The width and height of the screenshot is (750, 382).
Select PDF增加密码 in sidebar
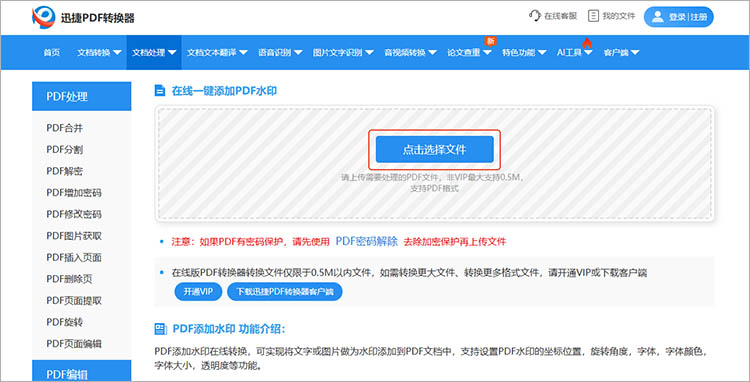pyautogui.click(x=74, y=193)
